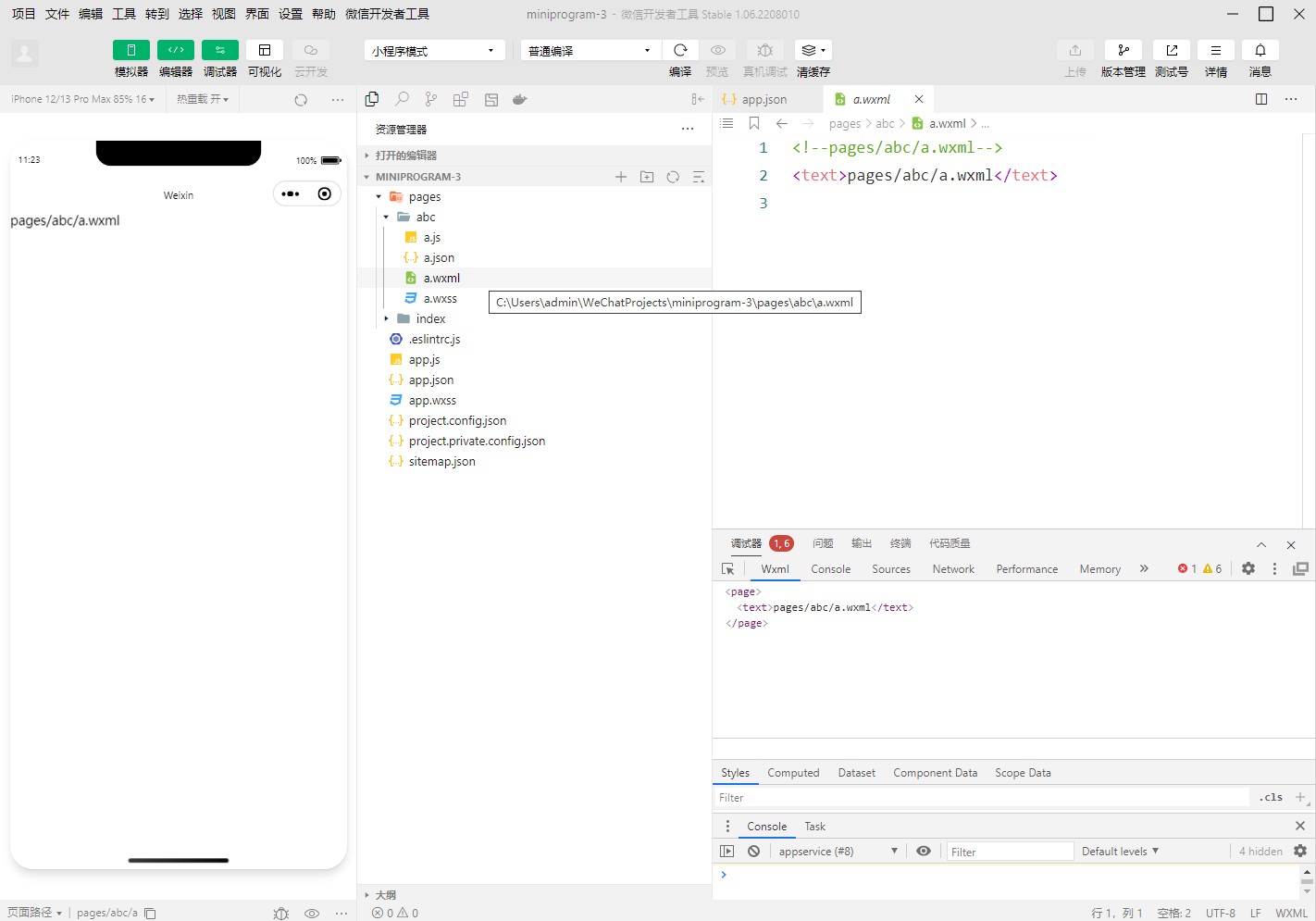Open the source control branch icon

coord(431,99)
